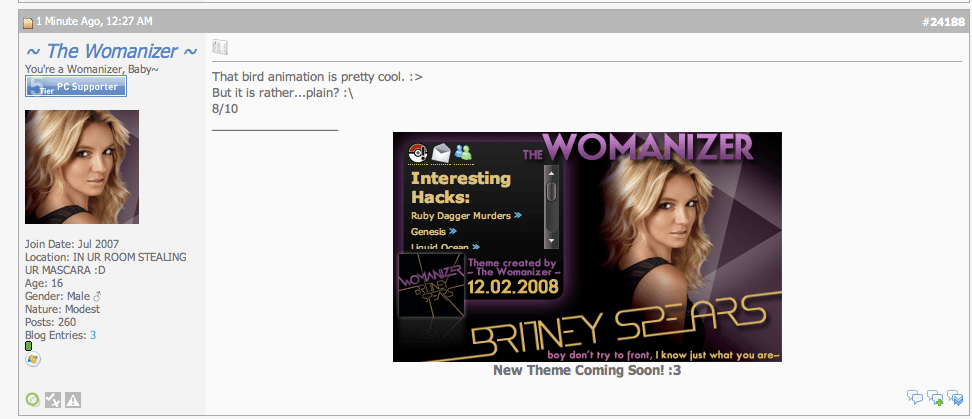Click the 'Join Date: Jul 2007' text
The image size is (972, 419).
pyautogui.click(x=72, y=244)
